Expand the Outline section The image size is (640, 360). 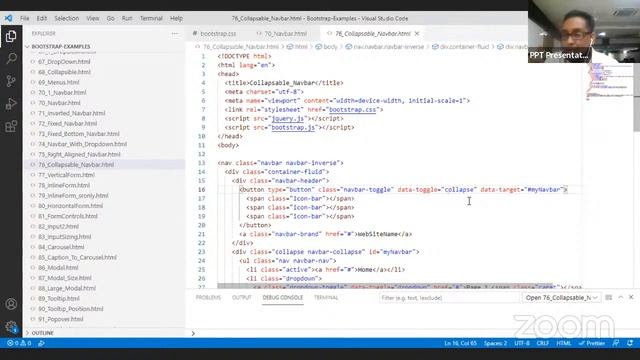[42, 333]
